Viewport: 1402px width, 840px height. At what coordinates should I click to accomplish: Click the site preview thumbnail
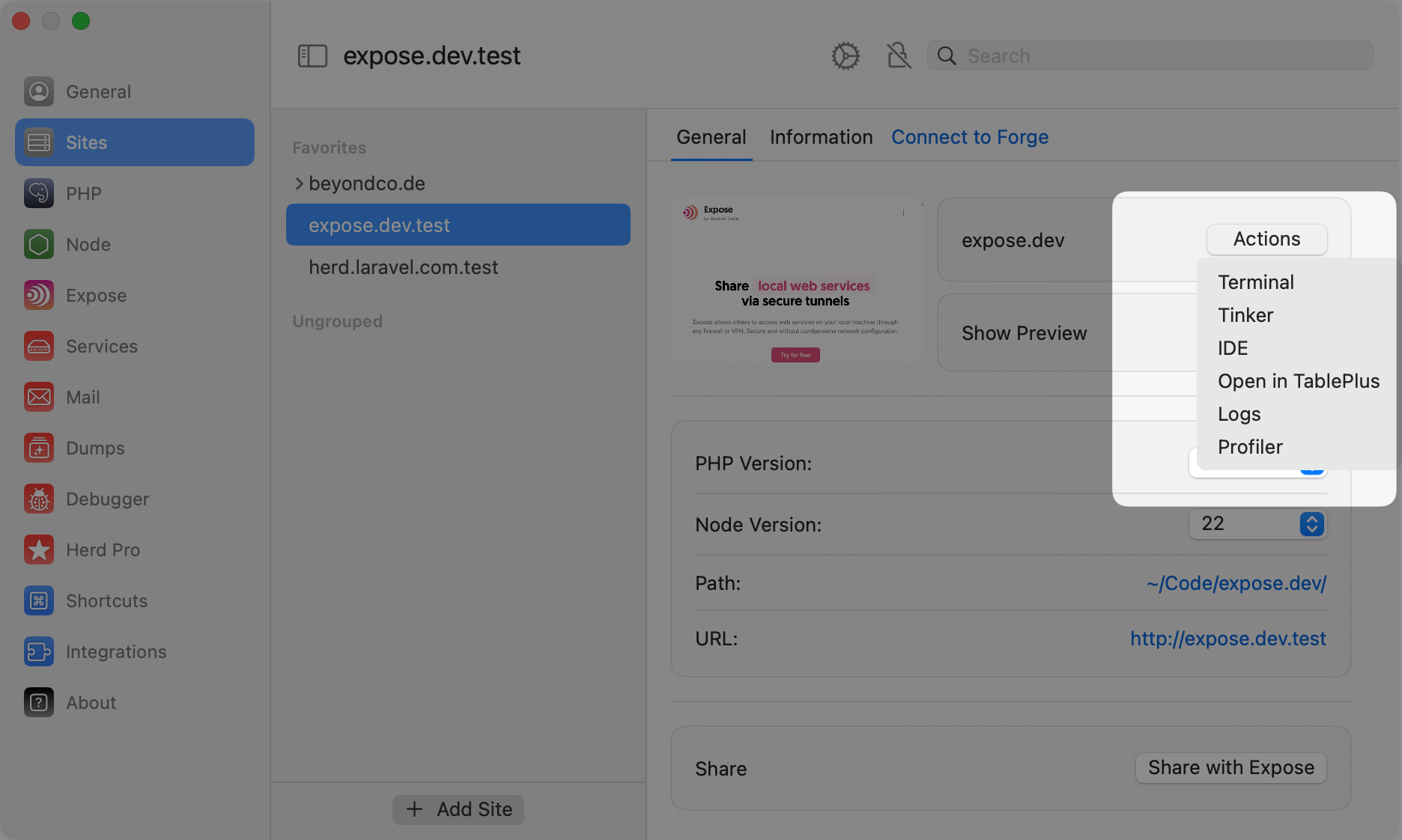(797, 281)
